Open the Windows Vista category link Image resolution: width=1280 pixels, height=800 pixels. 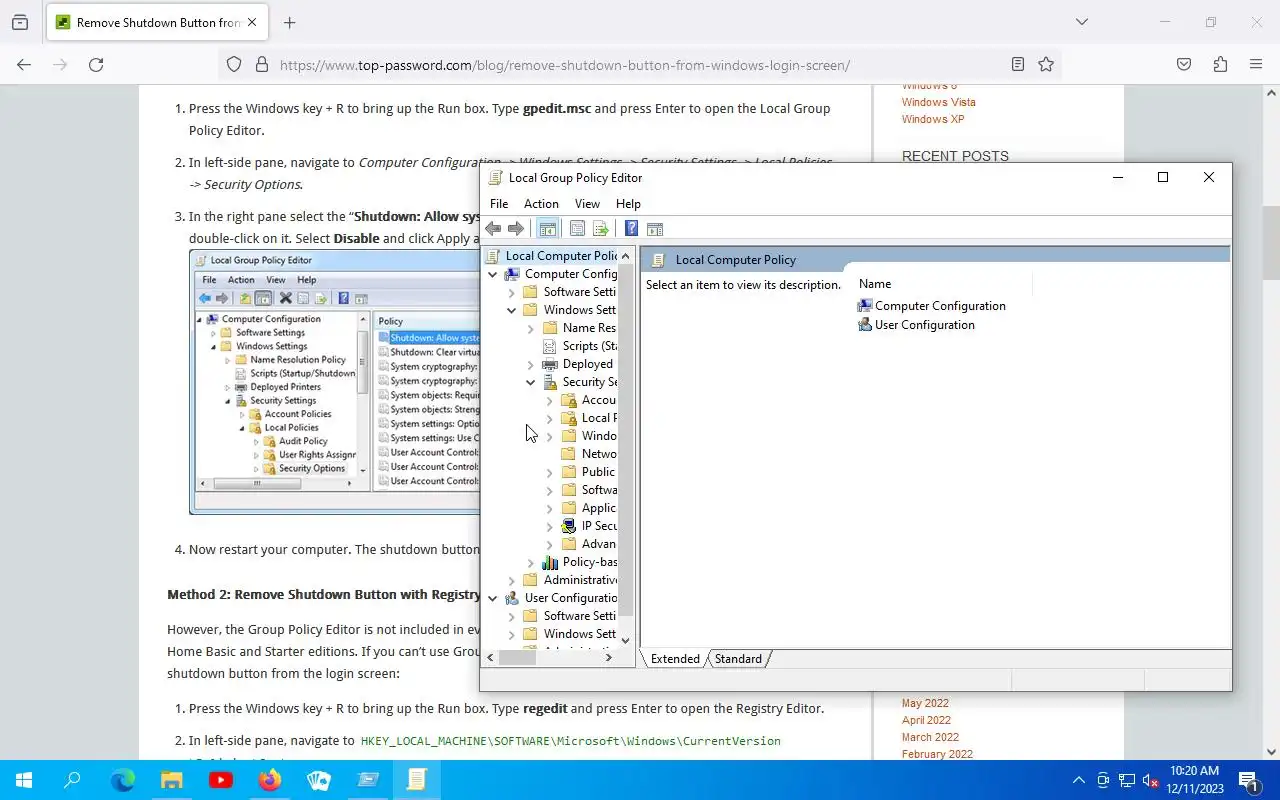pos(938,102)
